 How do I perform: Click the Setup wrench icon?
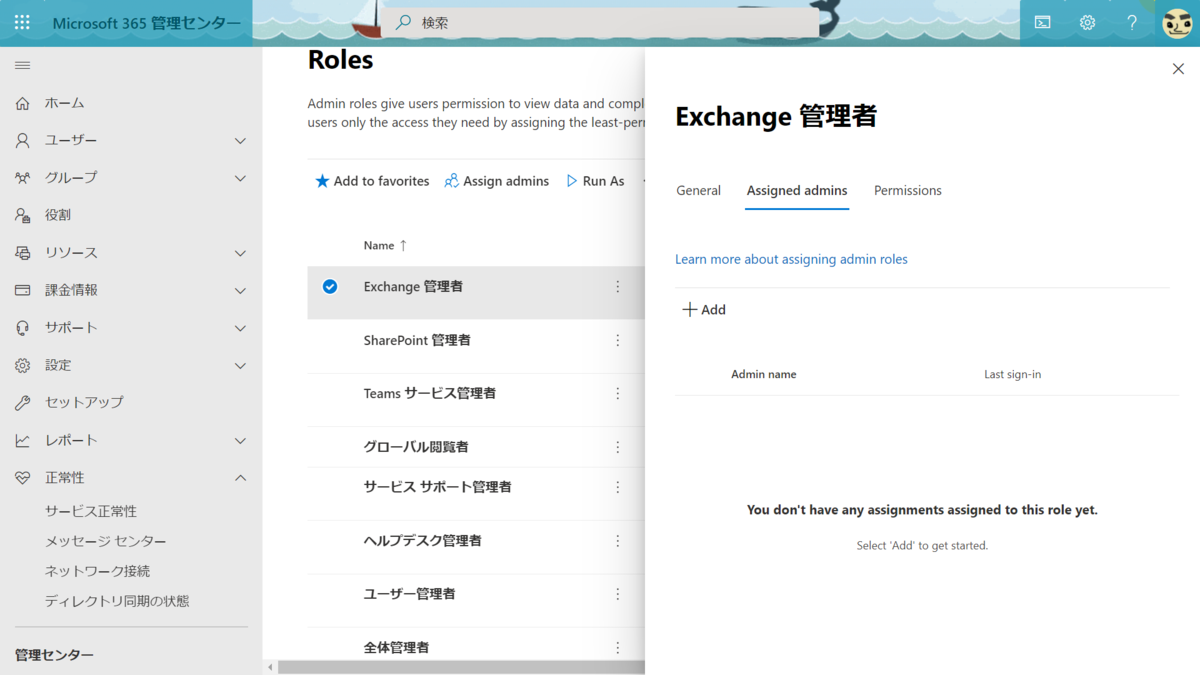[x=22, y=403]
